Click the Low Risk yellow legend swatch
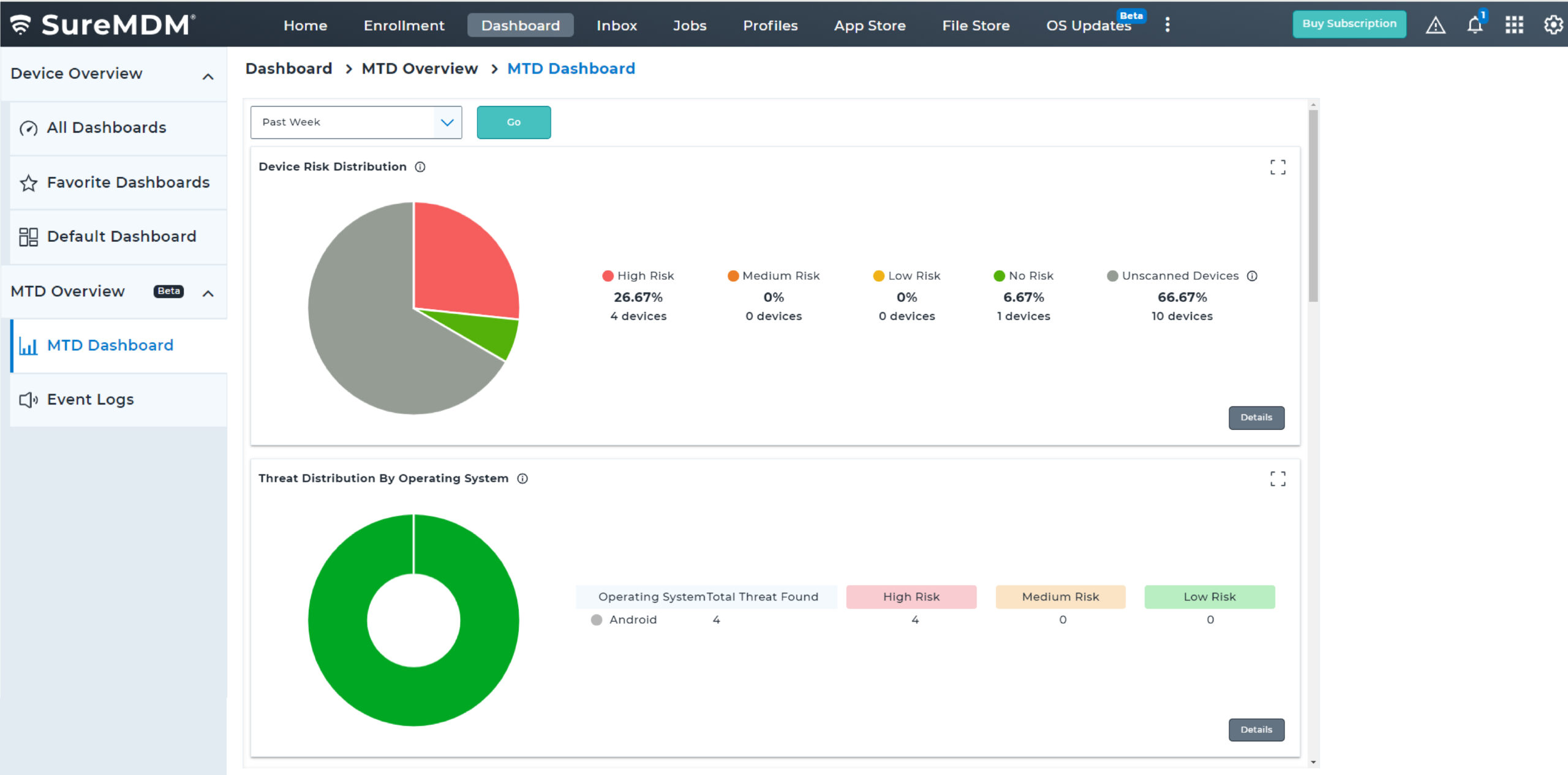Screen dimensions: 1568x775 [x=878, y=276]
